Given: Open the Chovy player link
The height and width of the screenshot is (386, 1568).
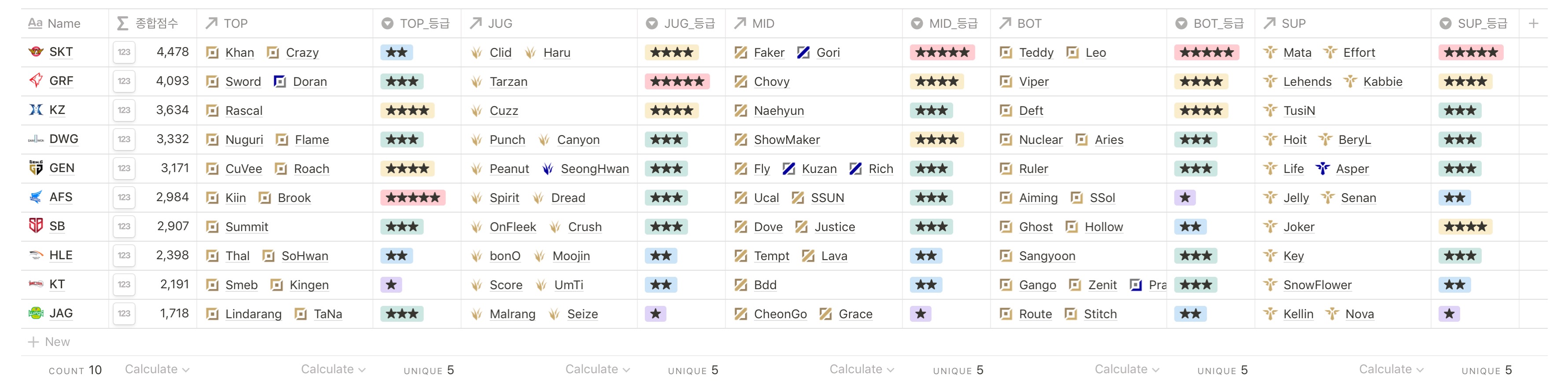Looking at the screenshot, I should (771, 81).
